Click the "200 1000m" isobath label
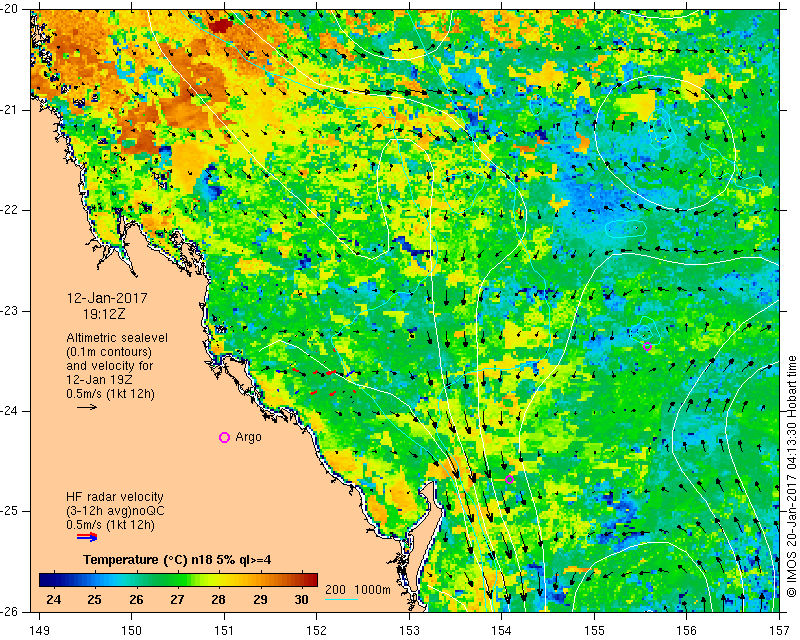The height and width of the screenshot is (640, 800). (x=358, y=590)
